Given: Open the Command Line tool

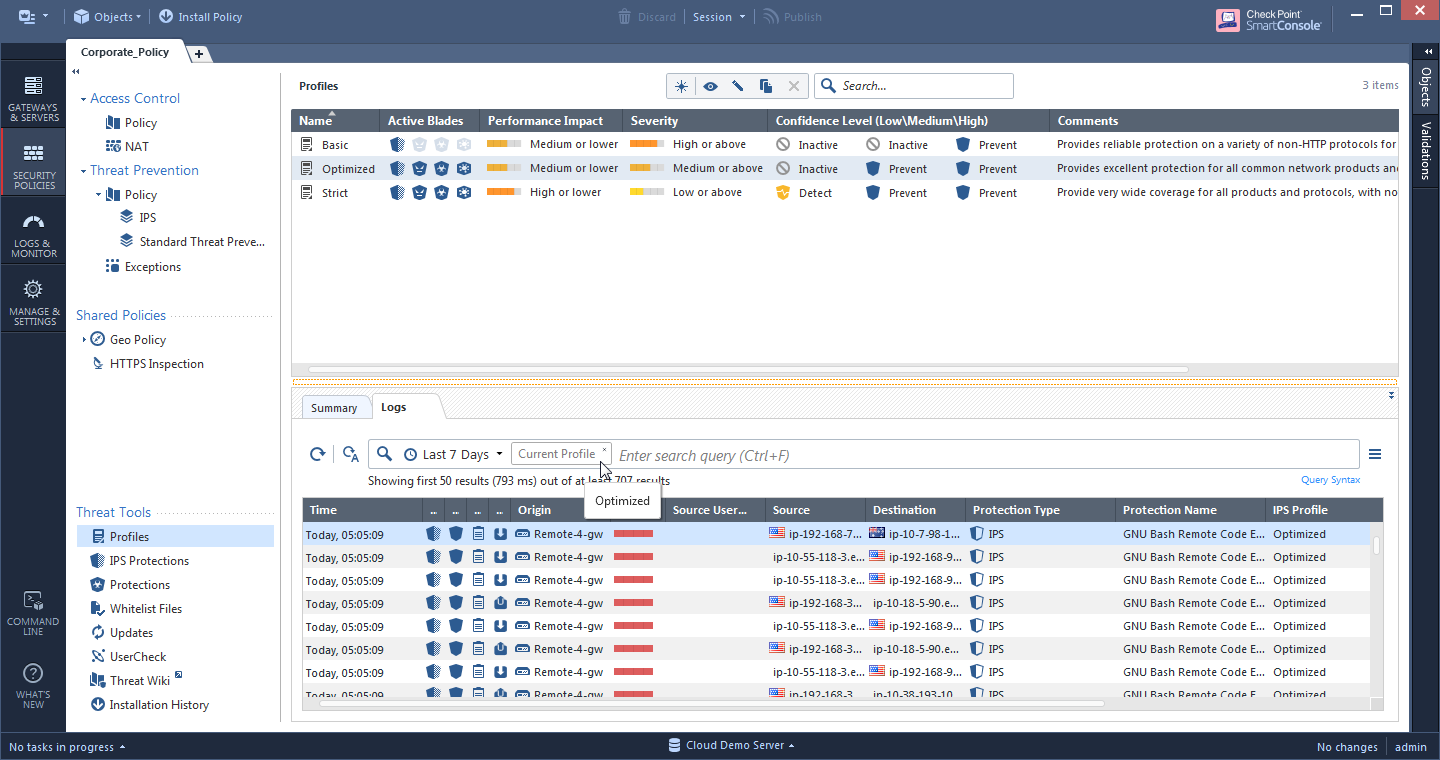Looking at the screenshot, I should (x=33, y=613).
